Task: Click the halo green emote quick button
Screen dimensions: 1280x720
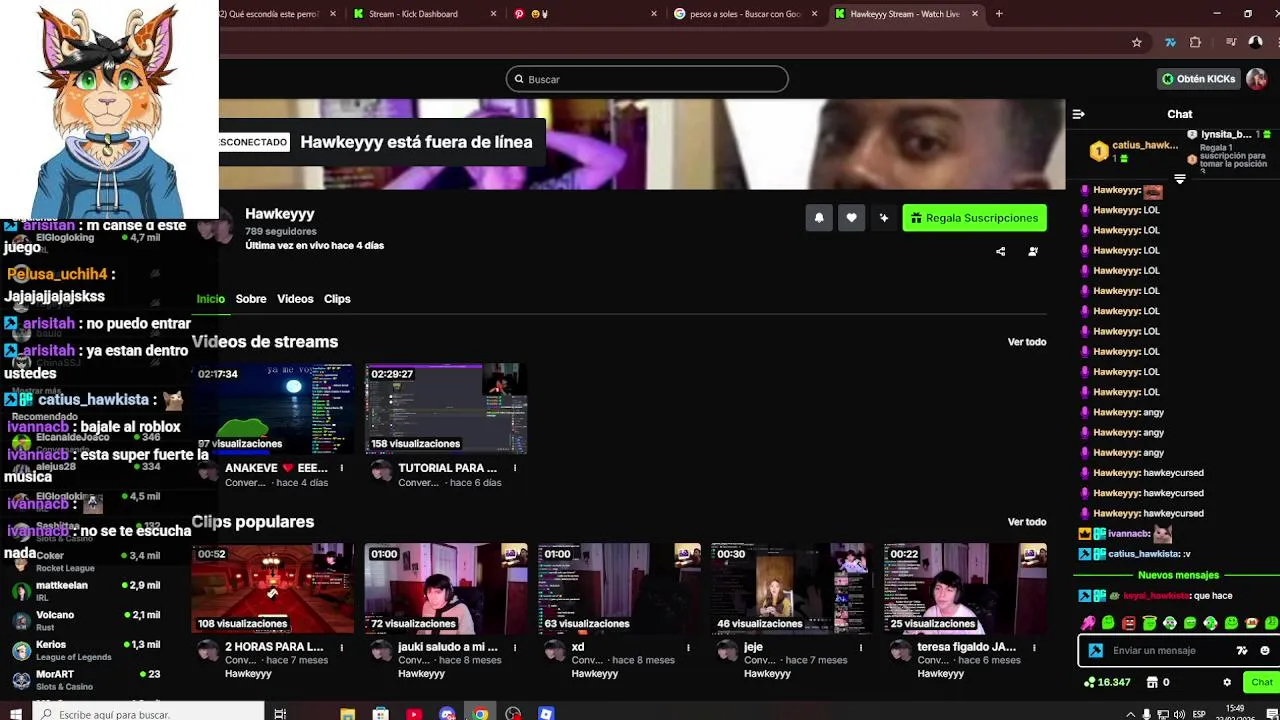Action: (1149, 623)
